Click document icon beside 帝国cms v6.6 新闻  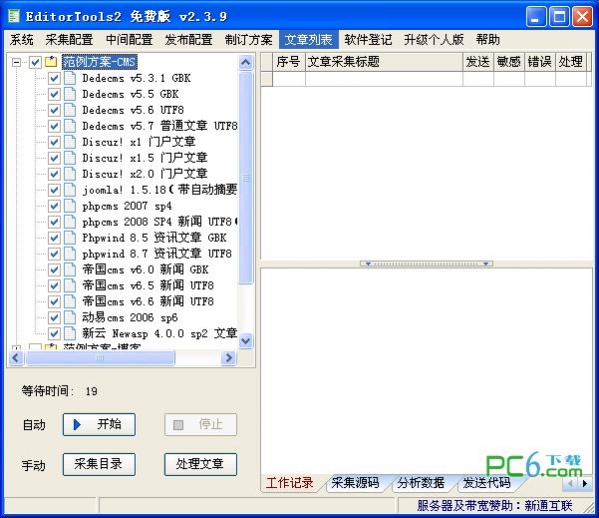(70, 301)
